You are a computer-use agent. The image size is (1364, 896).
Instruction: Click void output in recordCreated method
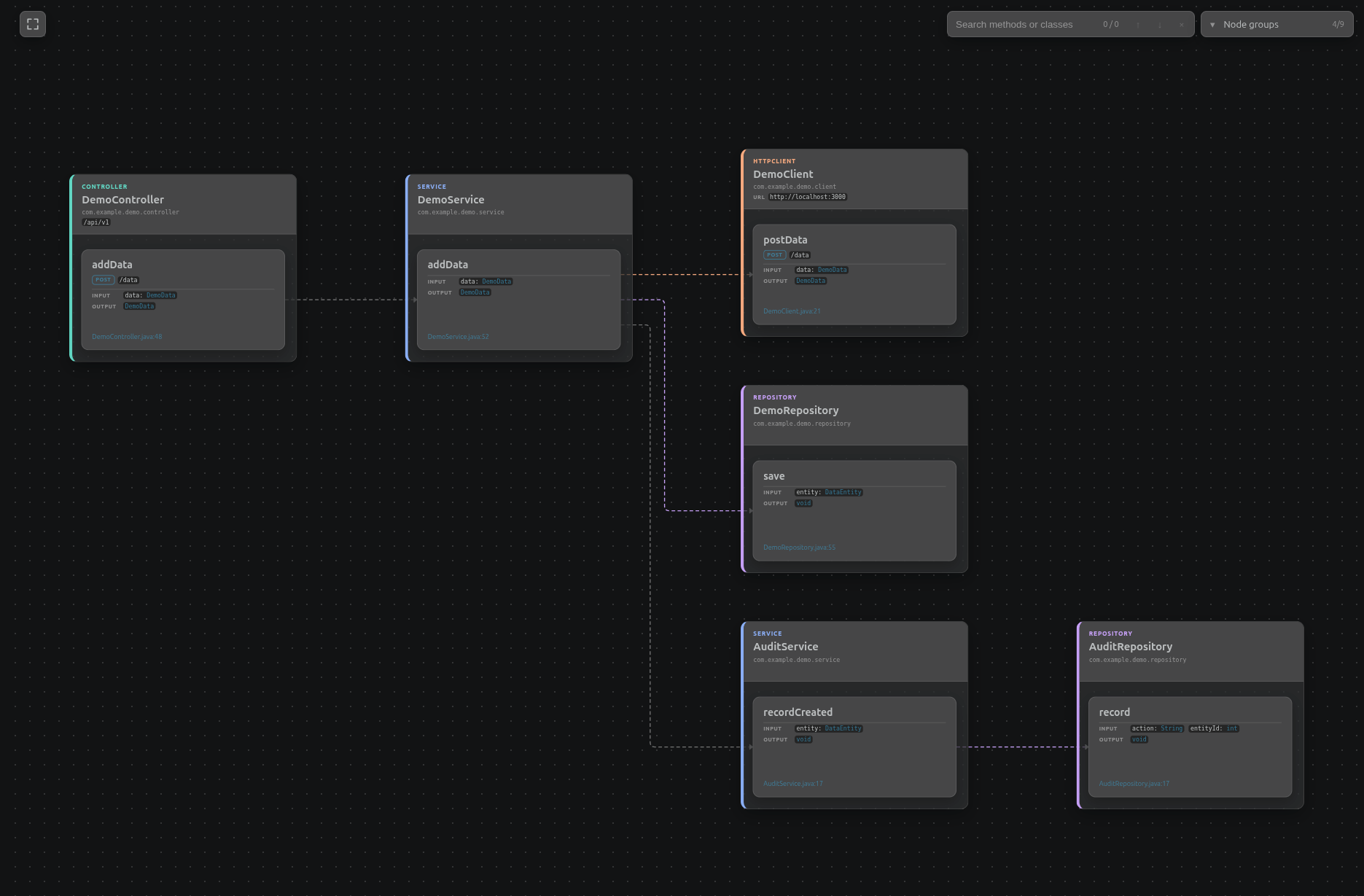[x=803, y=739]
